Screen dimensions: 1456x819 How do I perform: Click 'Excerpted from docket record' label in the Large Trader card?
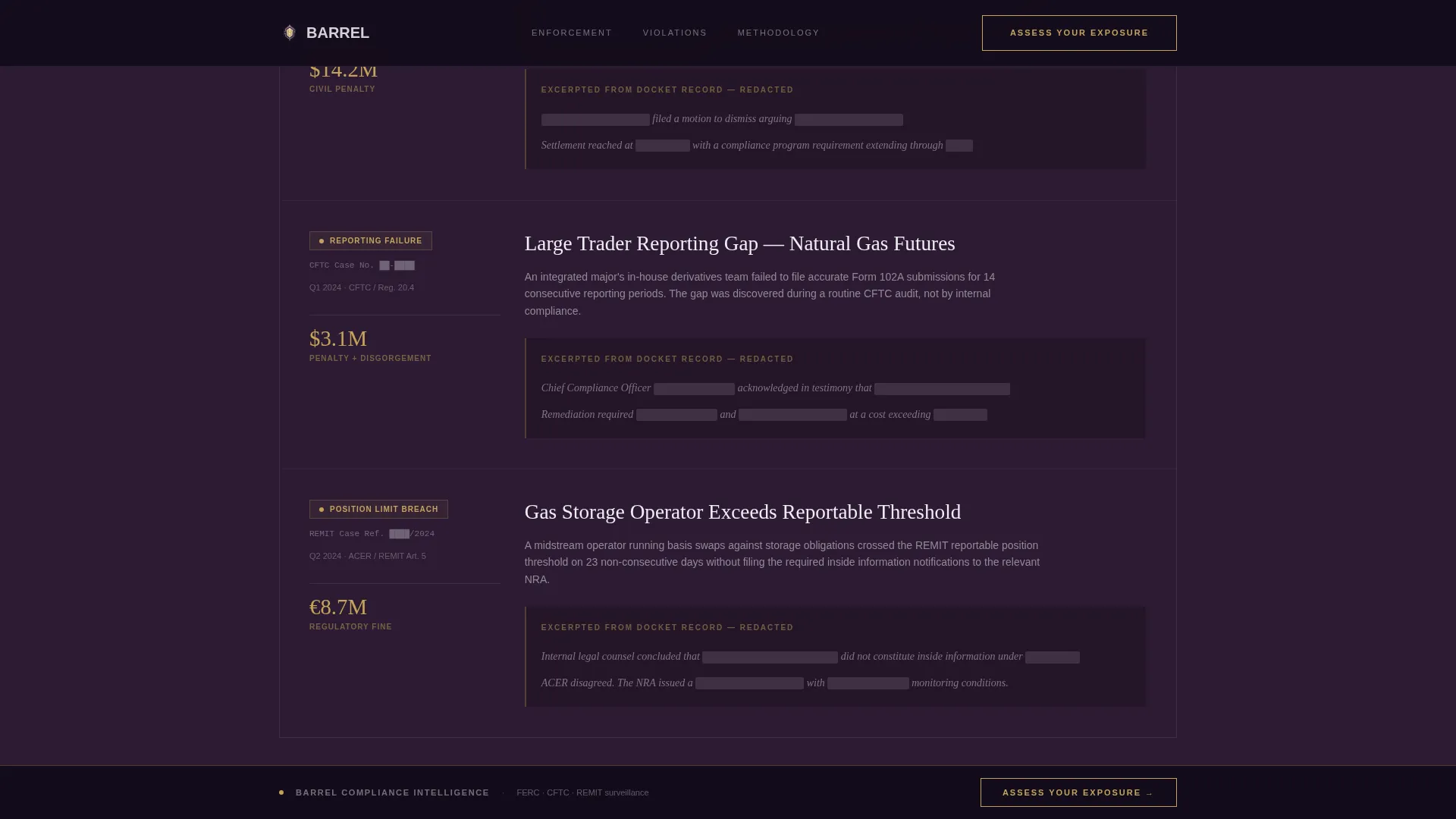pos(667,359)
